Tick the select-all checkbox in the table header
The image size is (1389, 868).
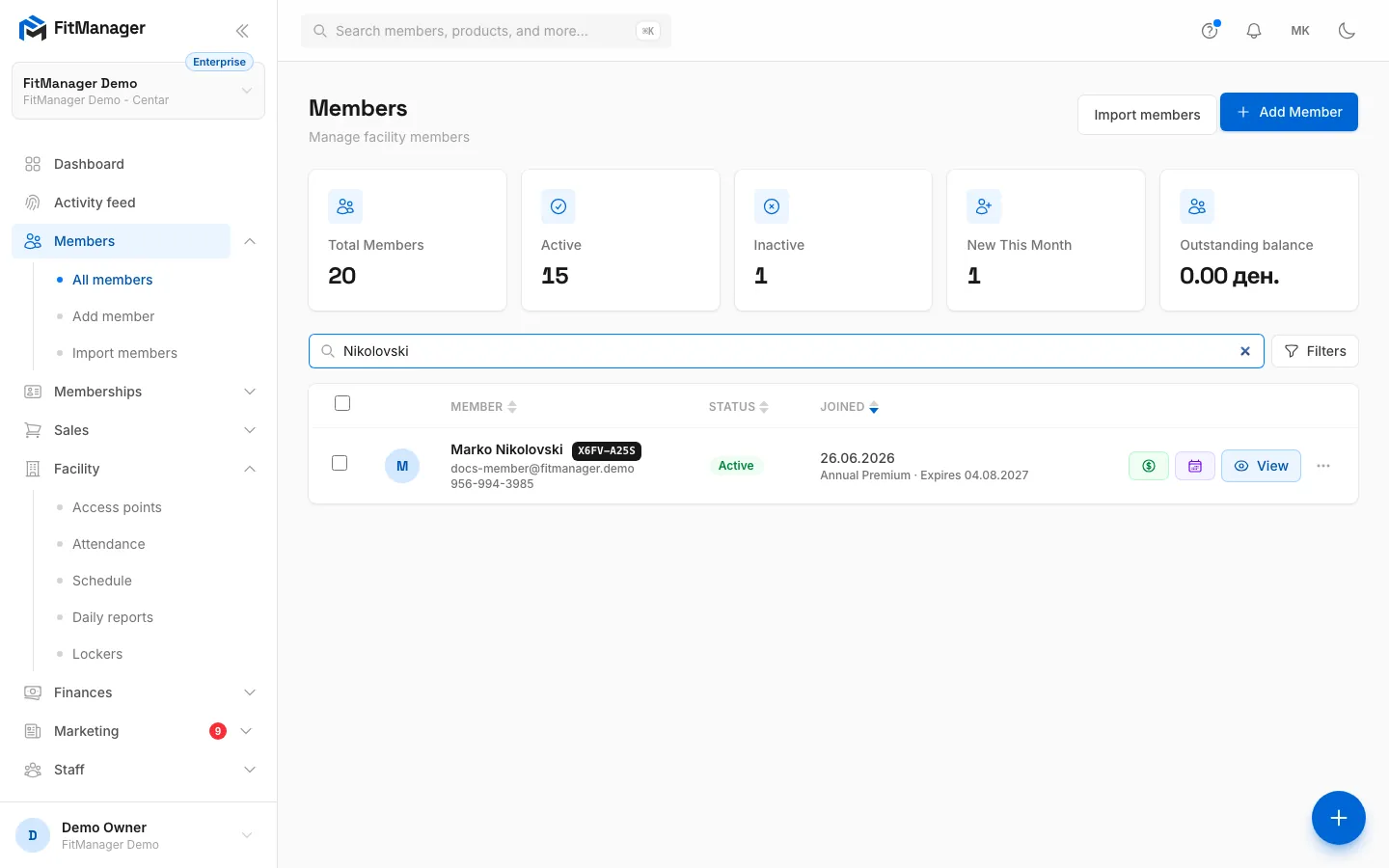(342, 403)
